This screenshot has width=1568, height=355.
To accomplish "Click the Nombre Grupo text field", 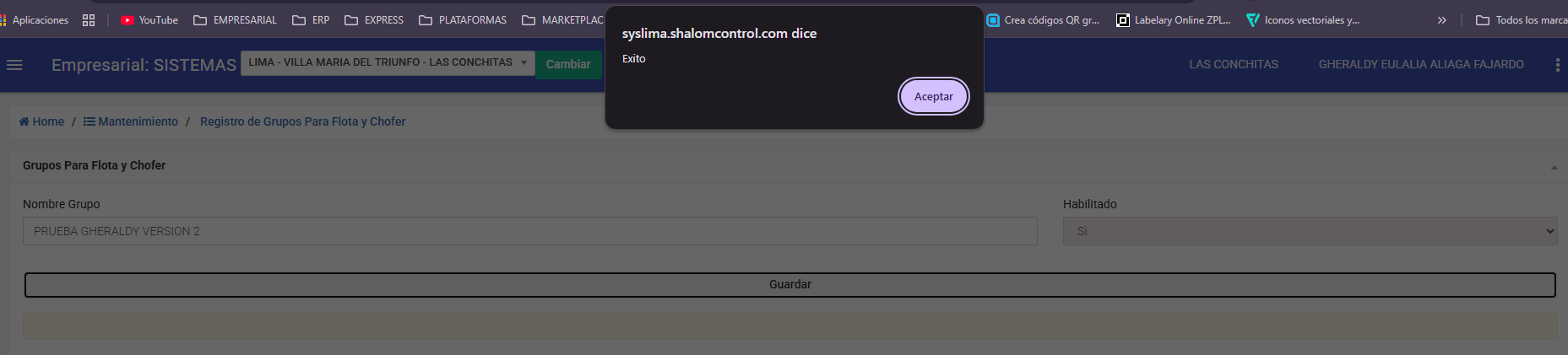I will tap(529, 231).
